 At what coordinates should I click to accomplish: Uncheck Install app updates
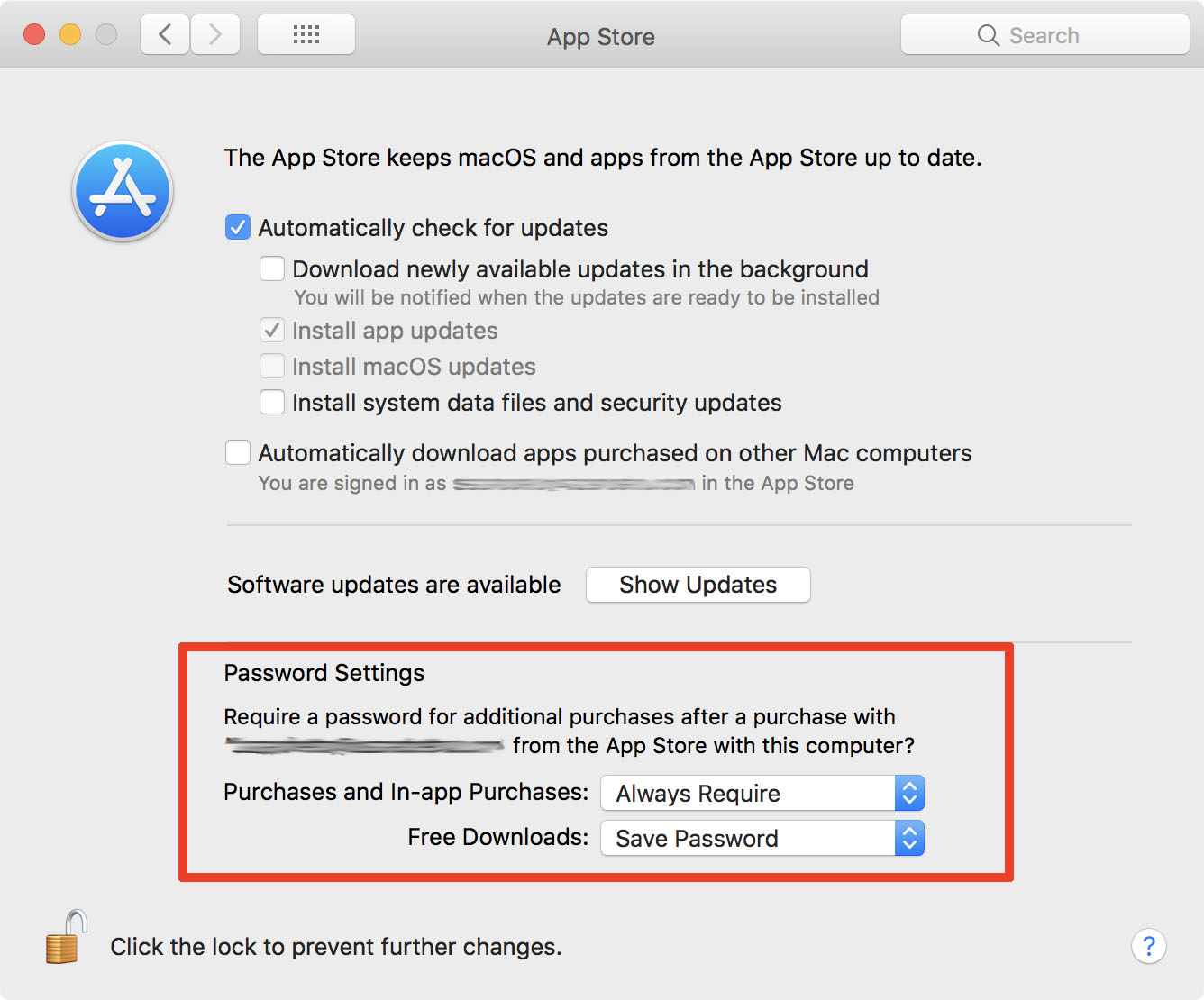pos(271,330)
